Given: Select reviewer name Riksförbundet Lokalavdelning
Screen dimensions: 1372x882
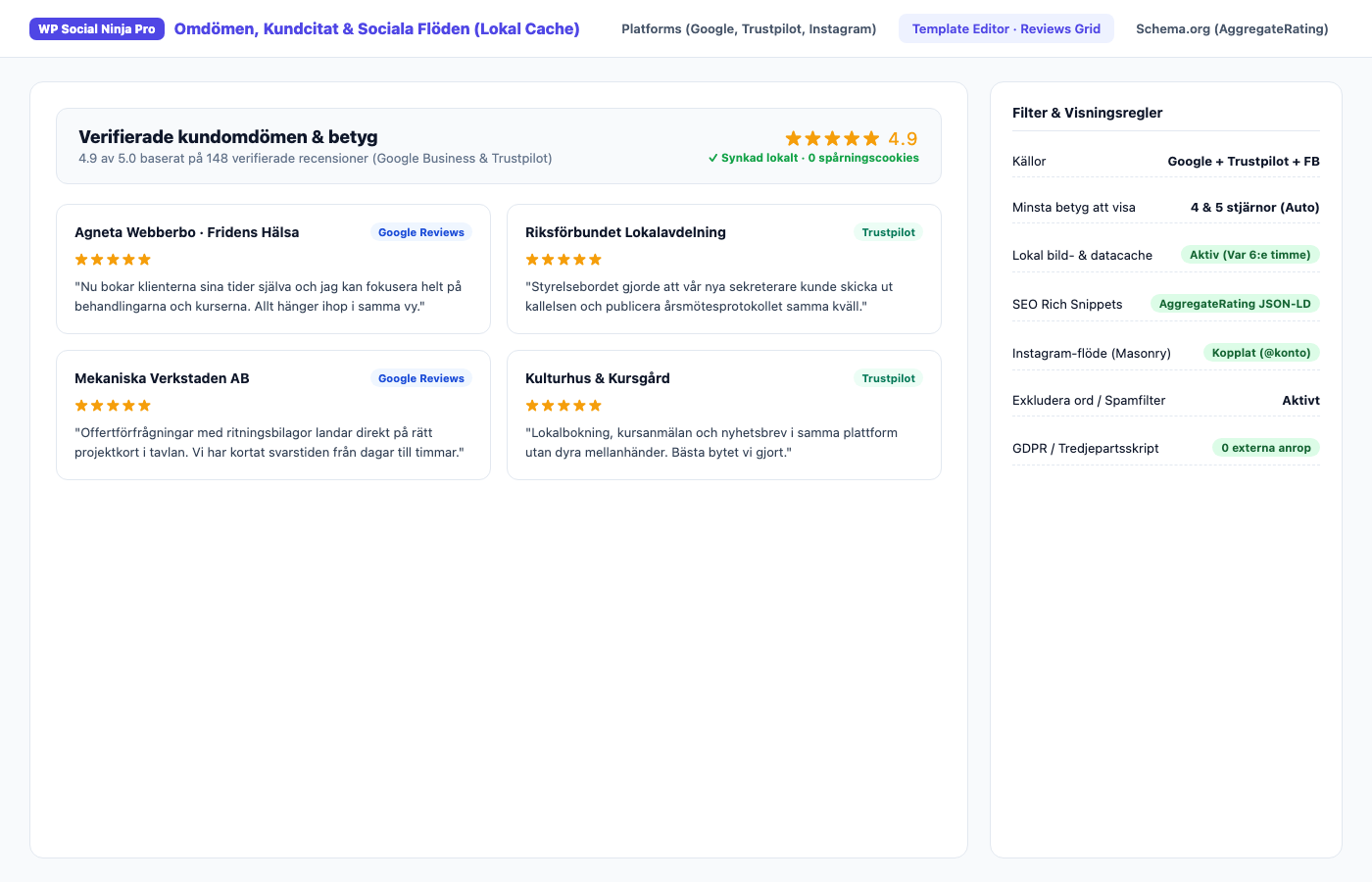Looking at the screenshot, I should 625,232.
